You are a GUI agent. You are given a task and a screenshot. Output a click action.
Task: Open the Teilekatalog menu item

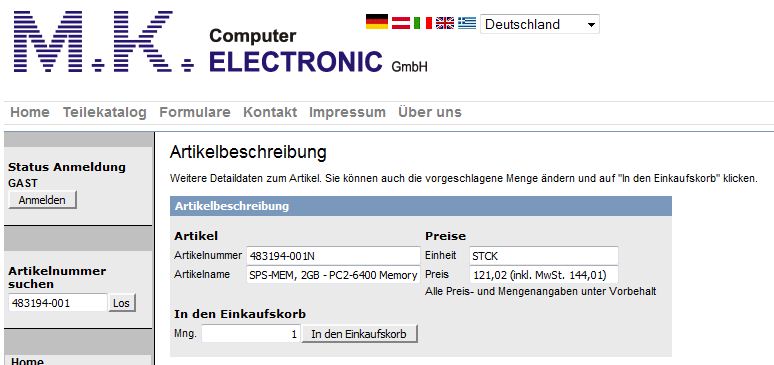tap(105, 113)
